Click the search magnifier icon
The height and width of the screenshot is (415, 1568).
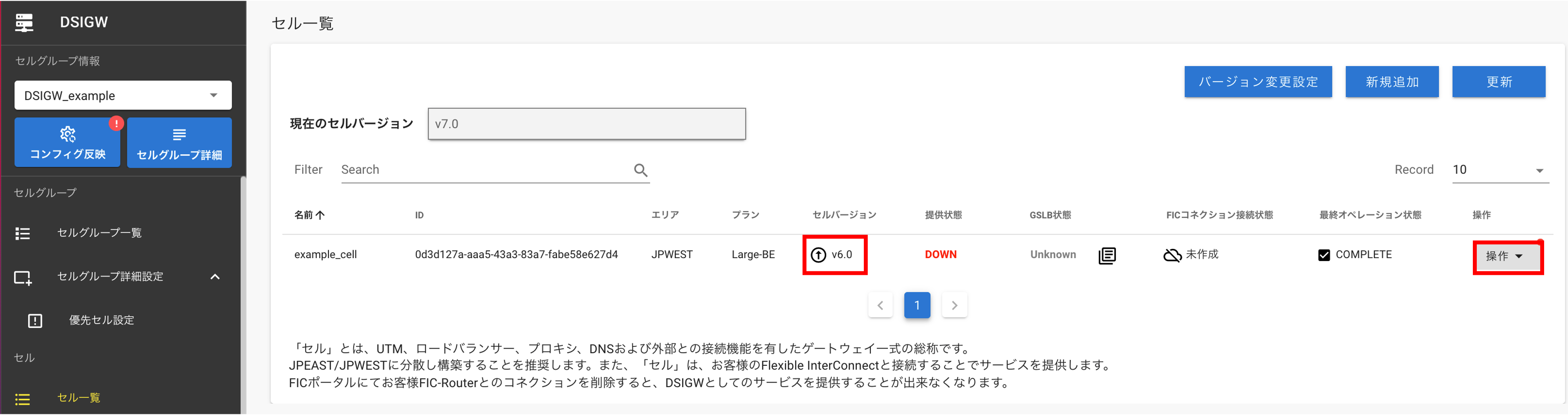coord(640,170)
